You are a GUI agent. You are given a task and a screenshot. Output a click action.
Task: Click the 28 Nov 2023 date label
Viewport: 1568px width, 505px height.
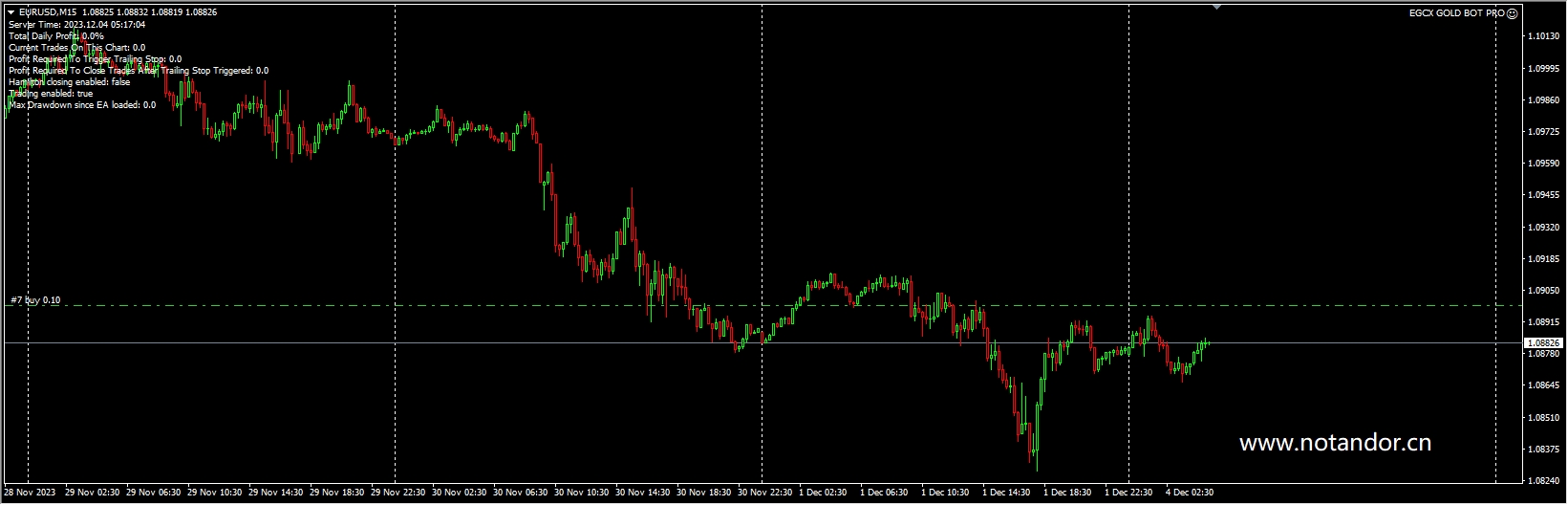coord(30,493)
